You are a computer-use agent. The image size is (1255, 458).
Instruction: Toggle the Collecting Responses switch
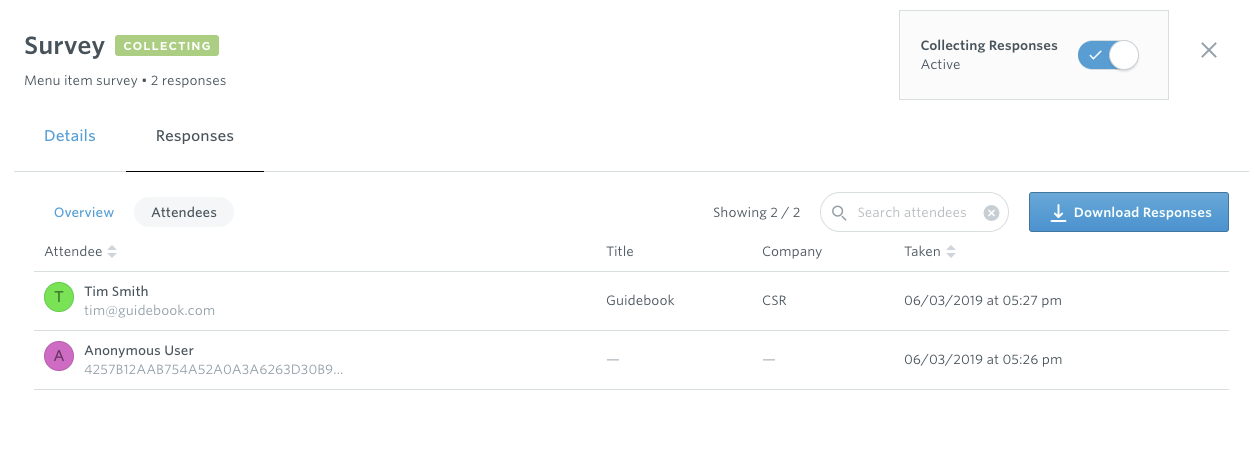point(1108,55)
